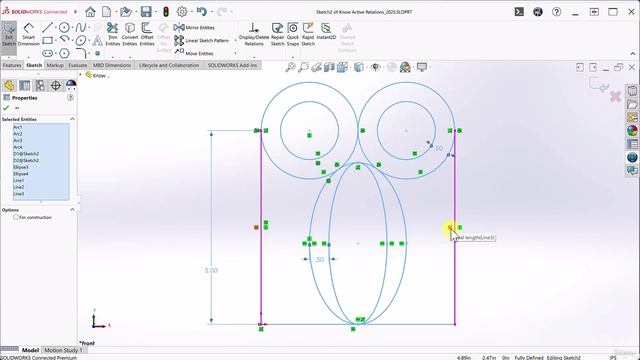The width and height of the screenshot is (640, 360).
Task: Select the Polygon sketch tool
Action: pos(64,53)
